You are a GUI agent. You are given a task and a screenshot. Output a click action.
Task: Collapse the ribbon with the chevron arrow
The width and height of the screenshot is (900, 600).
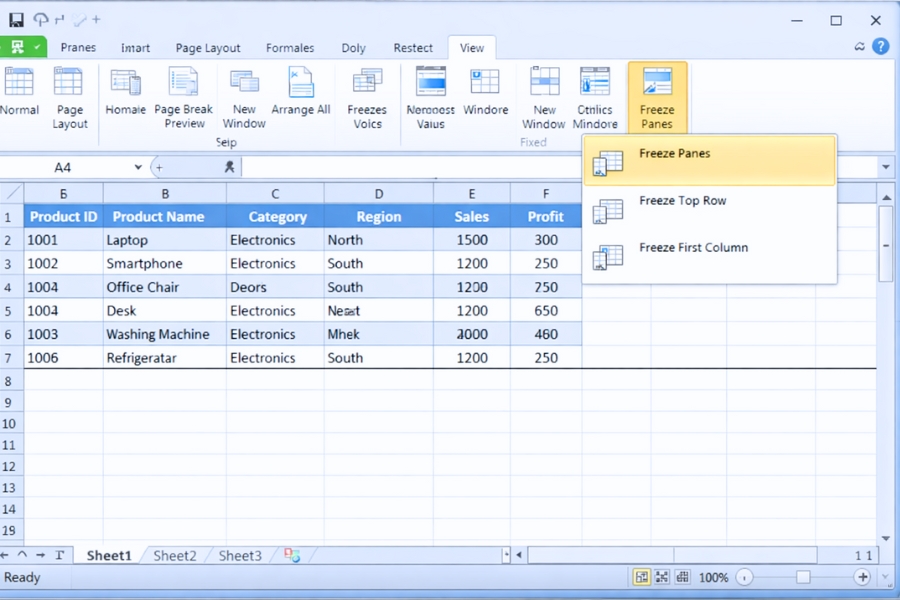pyautogui.click(x=858, y=47)
